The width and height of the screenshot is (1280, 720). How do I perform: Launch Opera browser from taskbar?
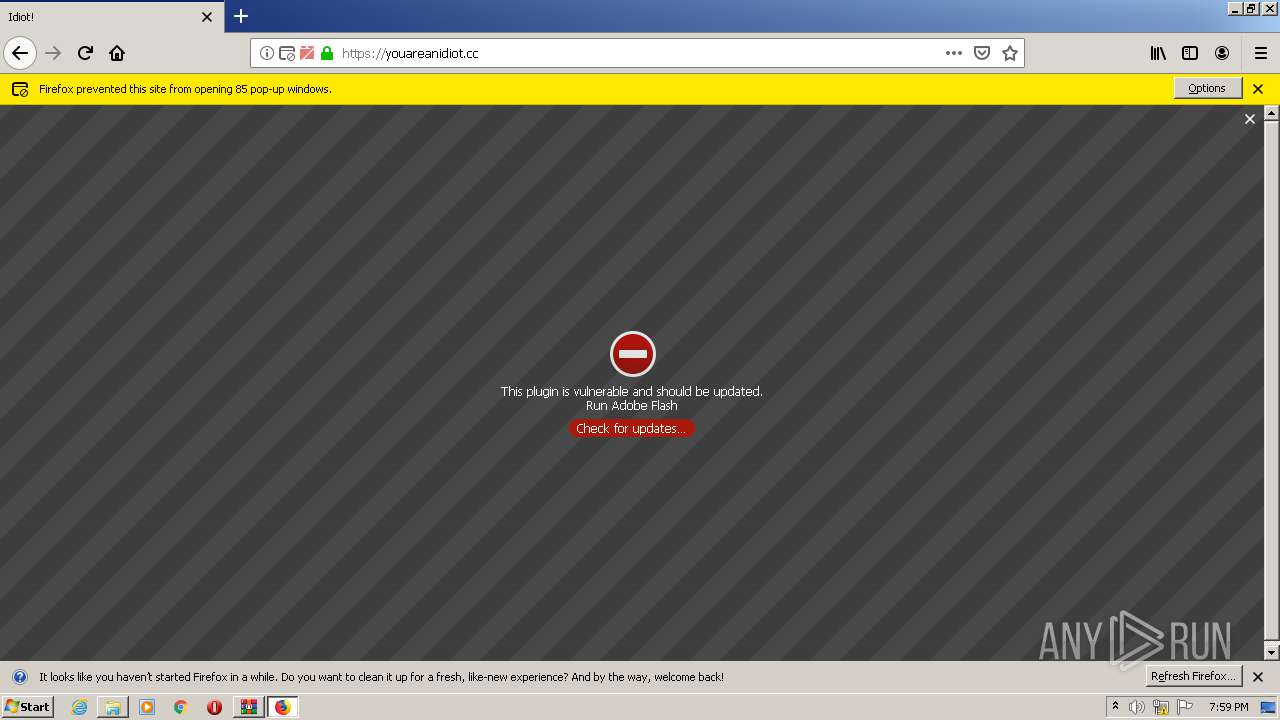214,707
